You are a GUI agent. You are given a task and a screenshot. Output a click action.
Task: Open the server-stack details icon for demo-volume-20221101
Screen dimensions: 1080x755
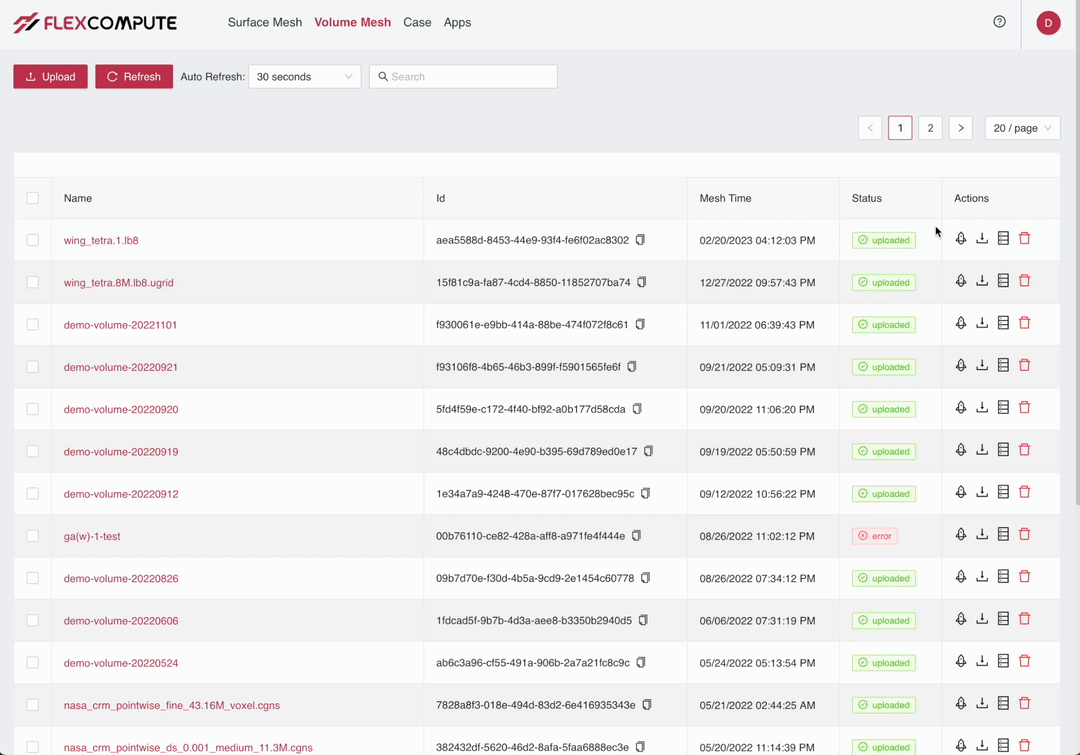tap(1003, 323)
